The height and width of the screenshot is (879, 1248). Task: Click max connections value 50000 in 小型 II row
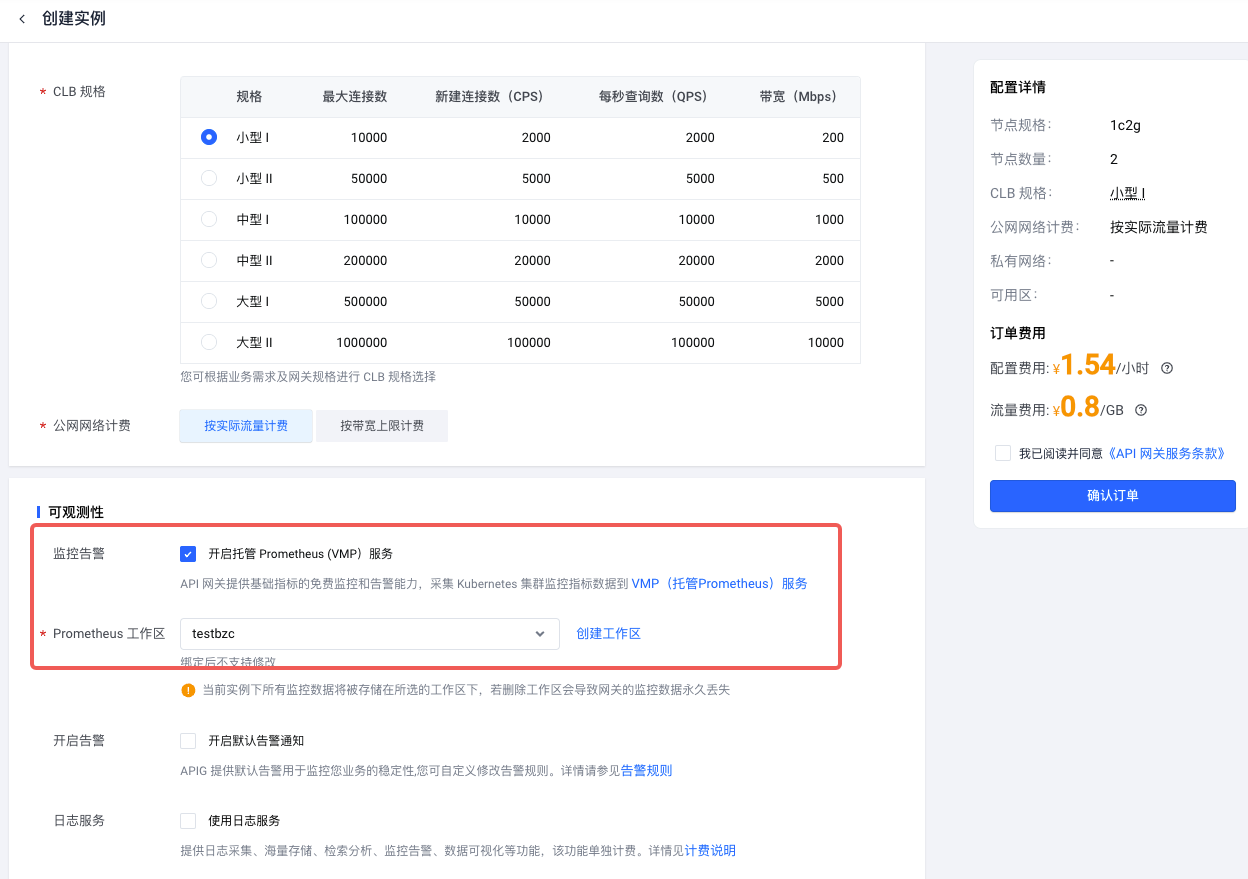(x=369, y=179)
